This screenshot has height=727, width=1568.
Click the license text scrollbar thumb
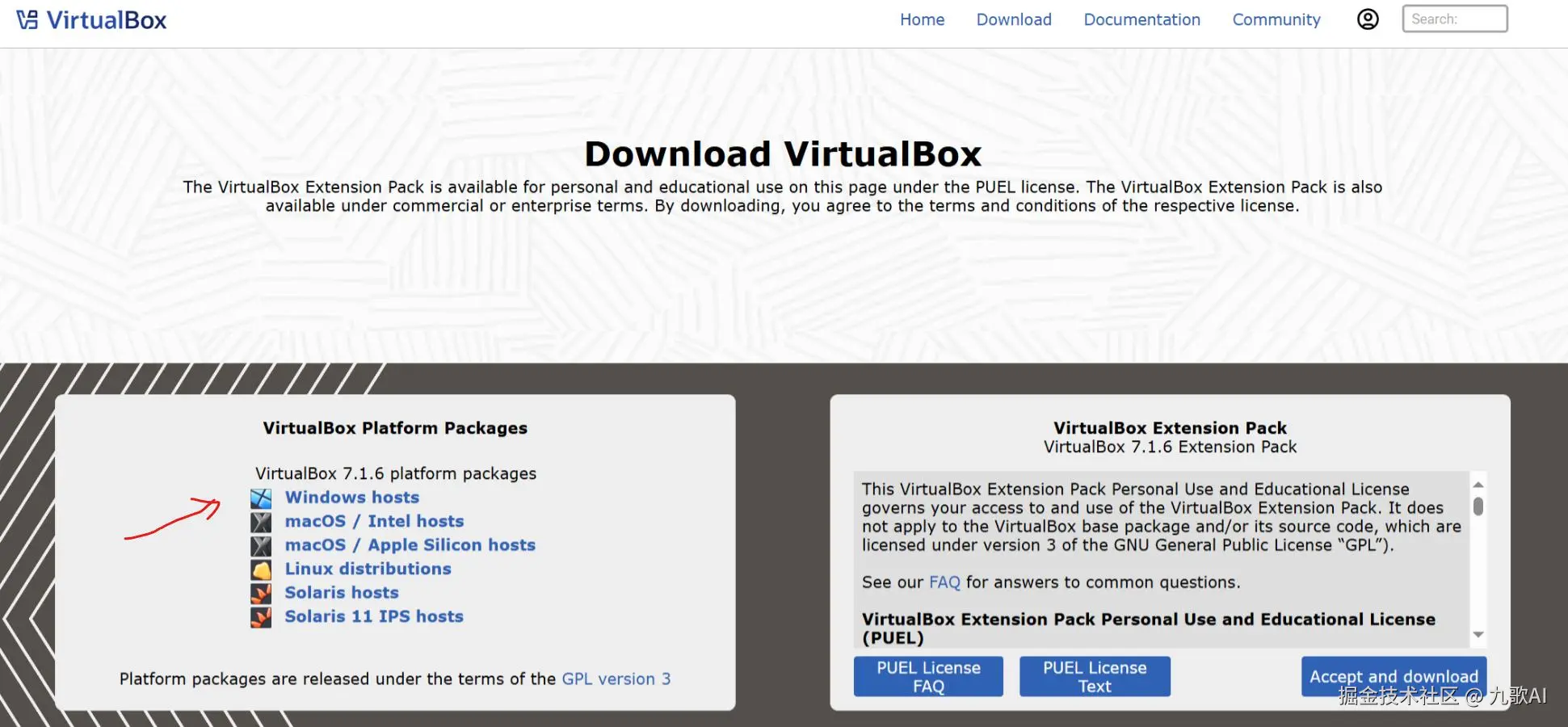click(x=1478, y=506)
